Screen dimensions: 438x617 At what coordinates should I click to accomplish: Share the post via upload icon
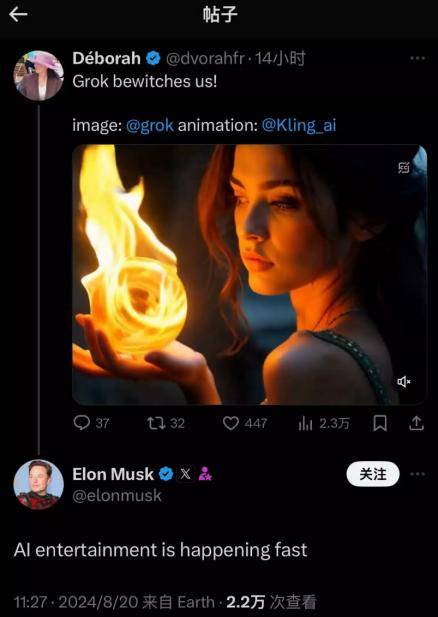[x=416, y=423]
